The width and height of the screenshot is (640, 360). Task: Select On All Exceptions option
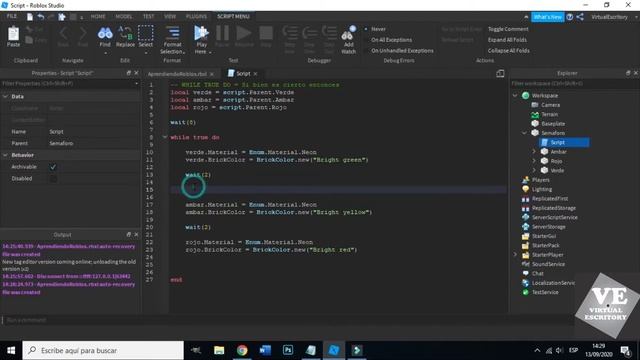(x=391, y=40)
